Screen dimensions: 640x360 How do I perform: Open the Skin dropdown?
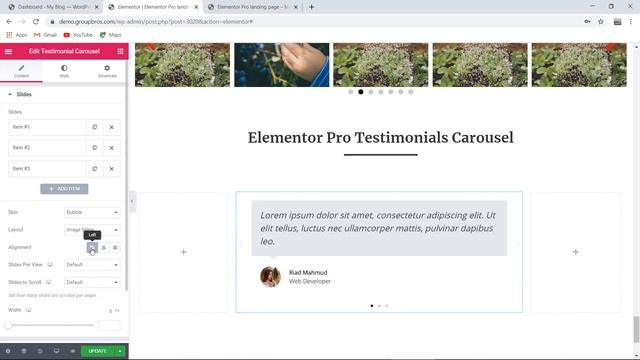92,212
